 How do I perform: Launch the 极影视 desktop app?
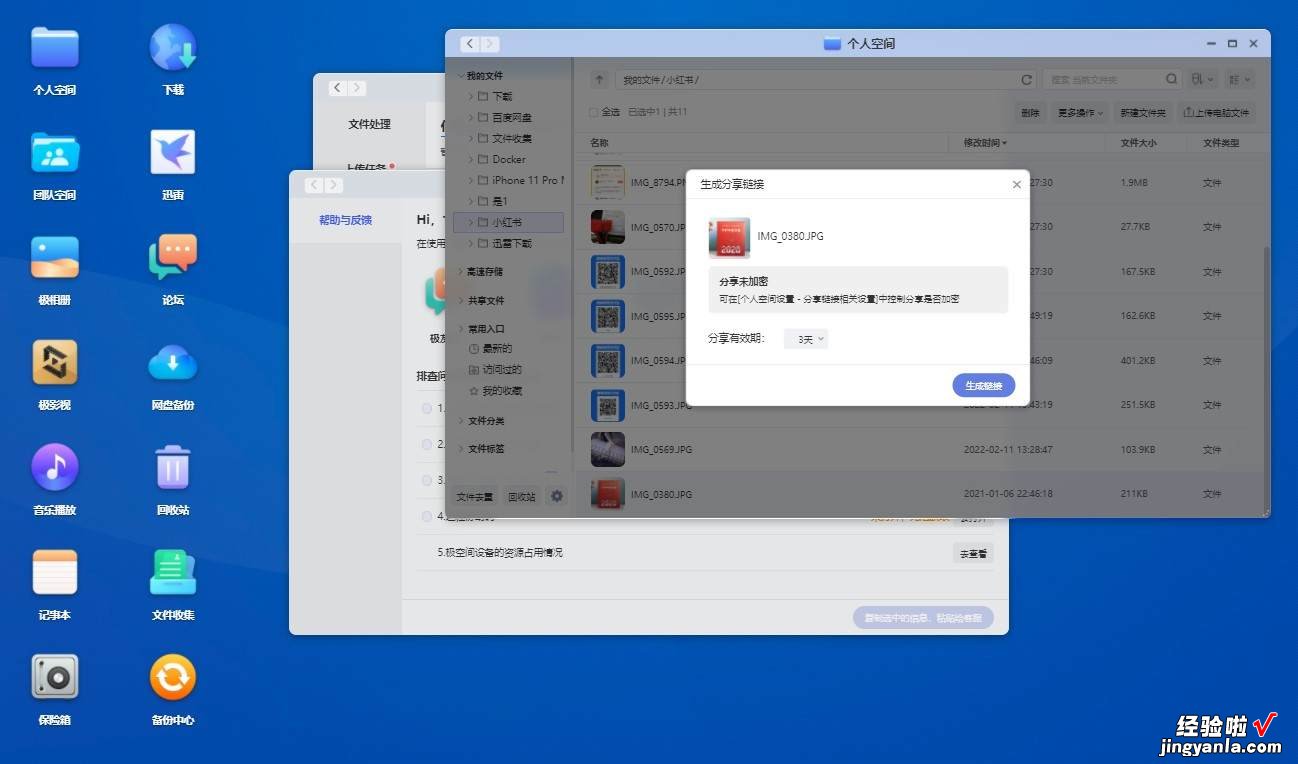[x=55, y=363]
